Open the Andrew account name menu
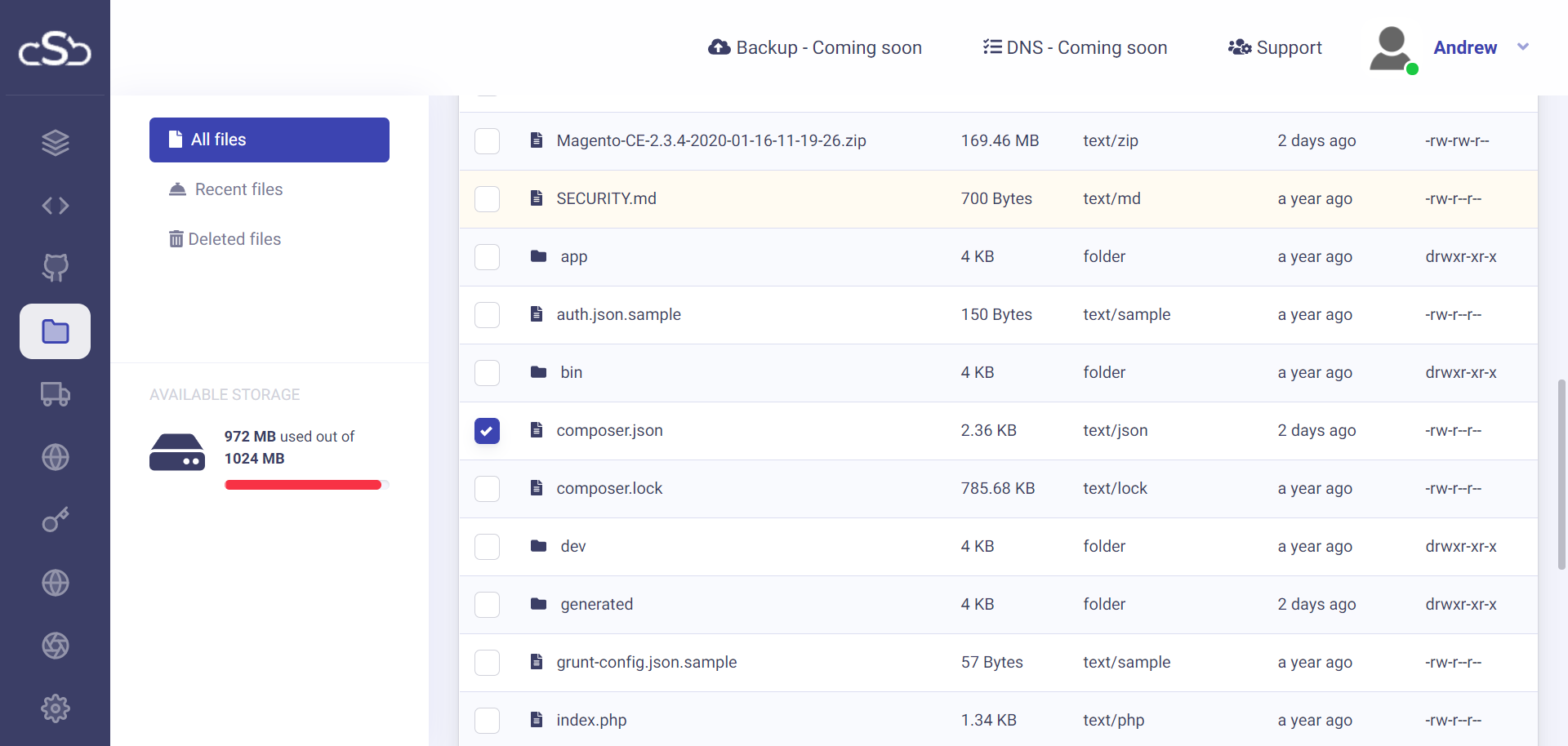 point(1464,47)
